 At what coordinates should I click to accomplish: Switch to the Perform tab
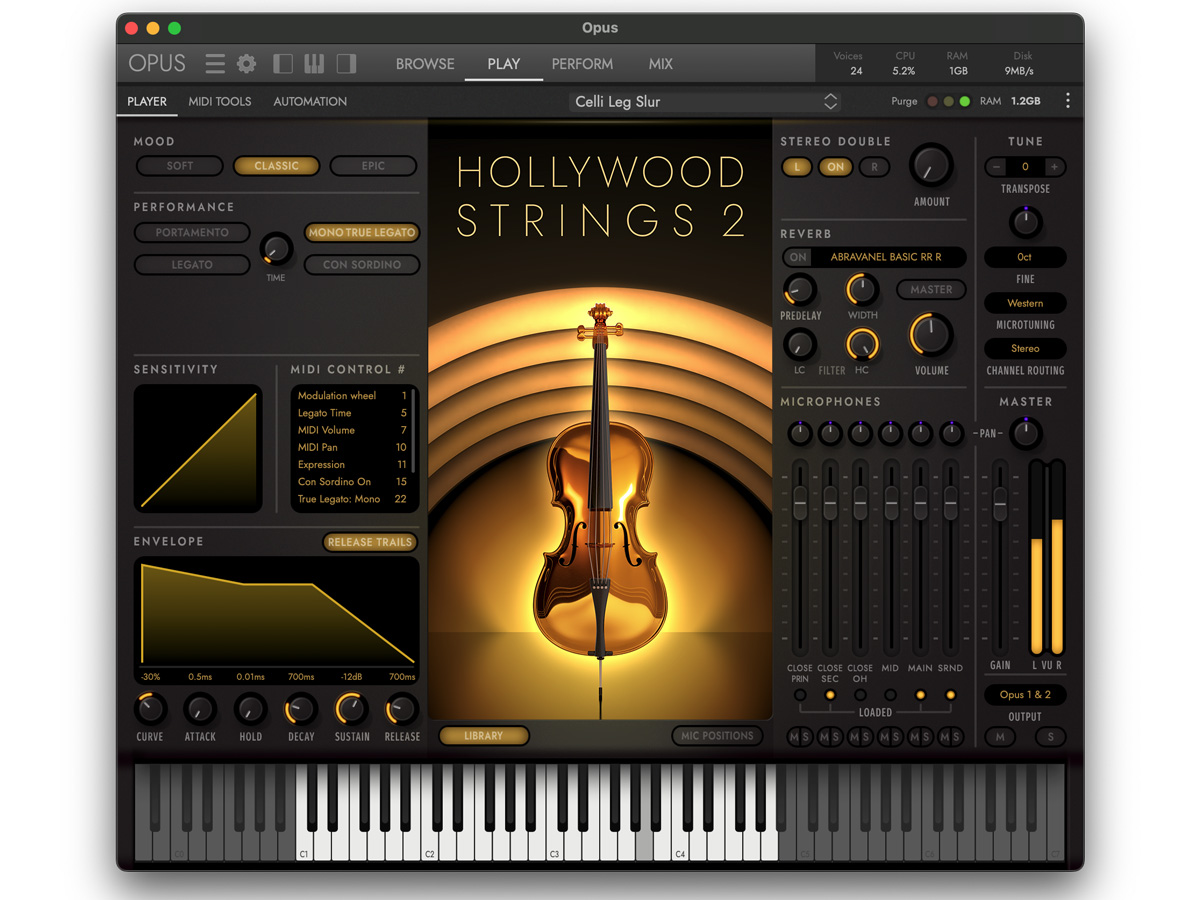coord(582,64)
